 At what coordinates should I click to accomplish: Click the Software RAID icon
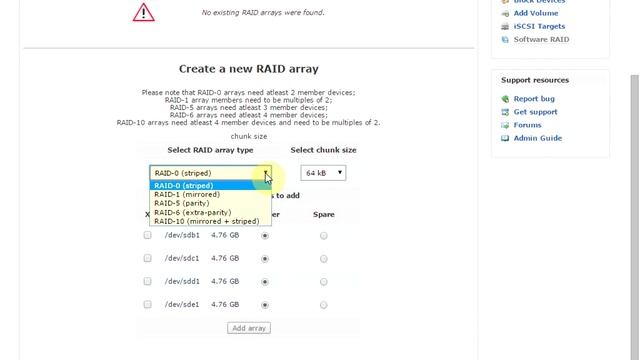click(505, 40)
